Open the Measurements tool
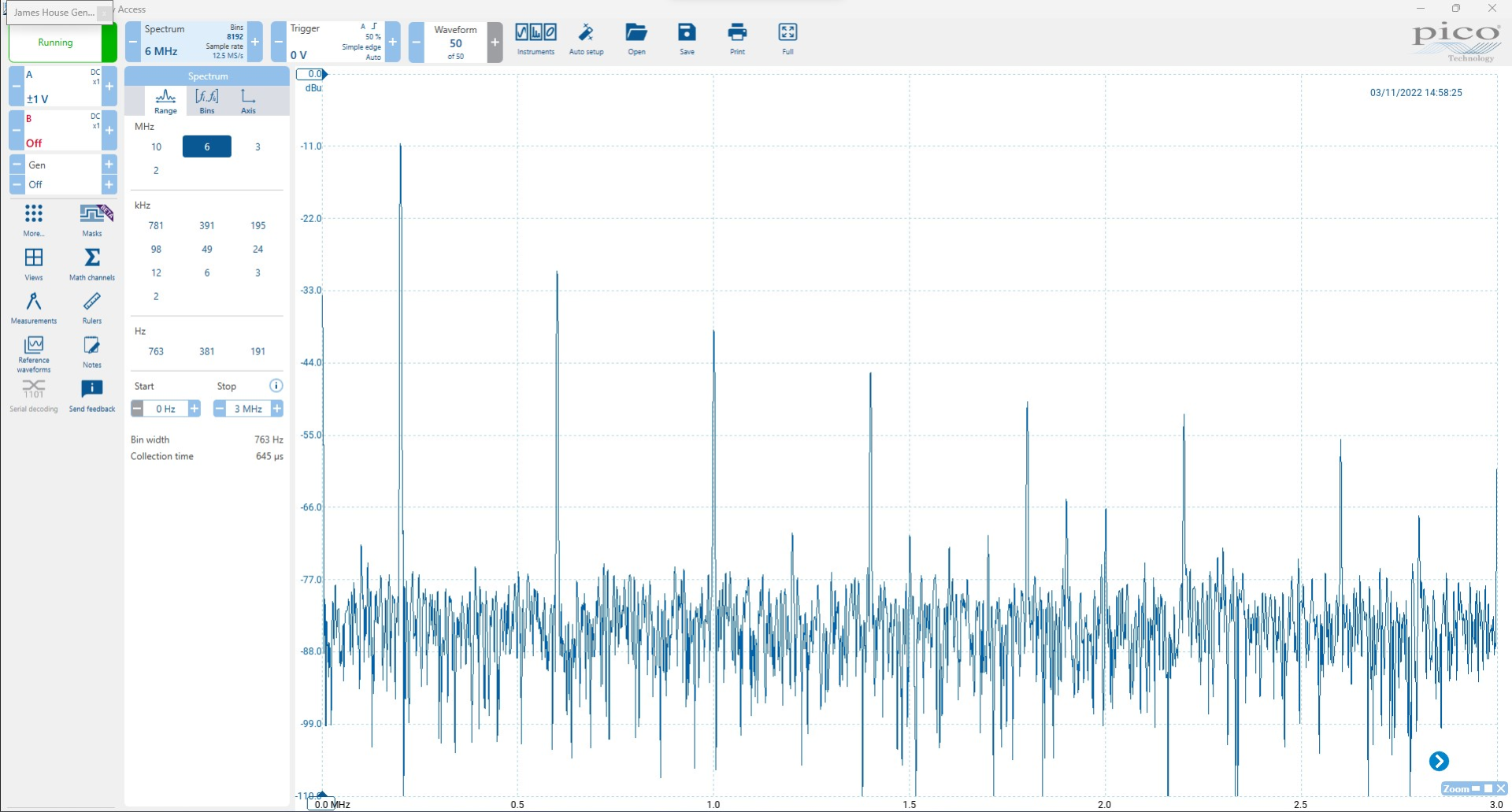The height and width of the screenshot is (812, 1512). pos(34,307)
